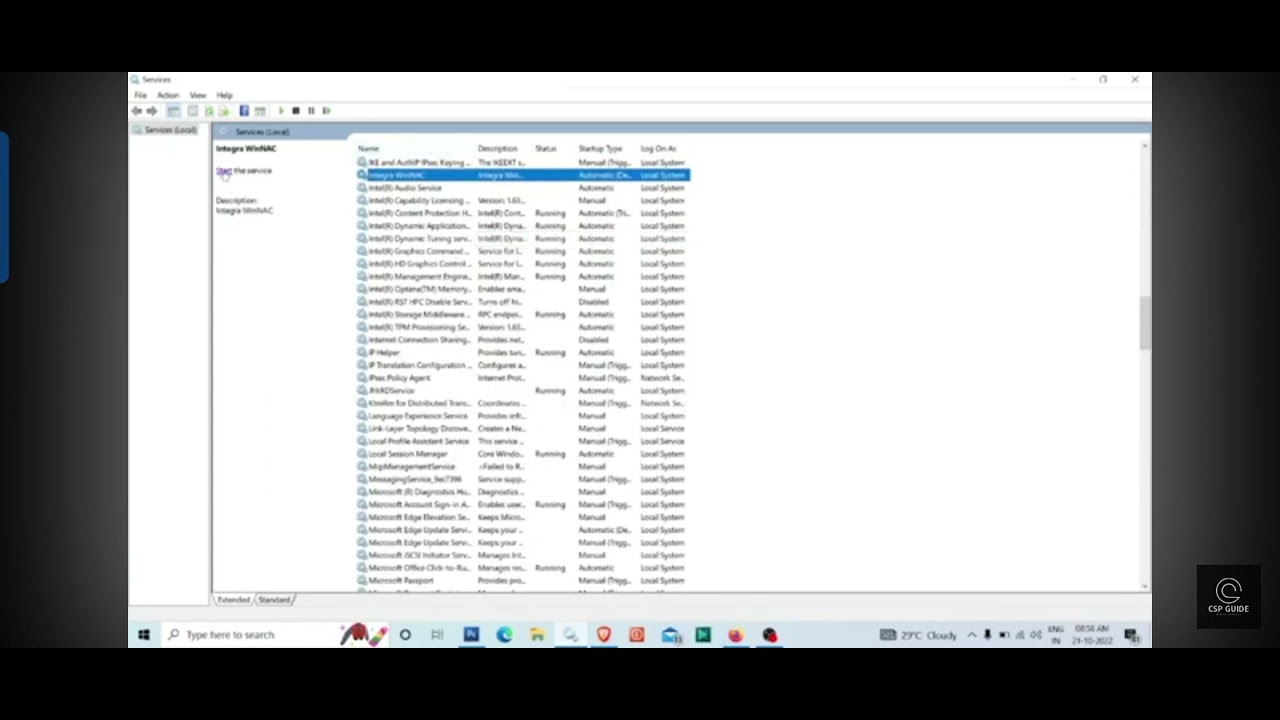Click the Pause Service toolbar icon
Viewport: 1280px width, 720px height.
click(x=311, y=111)
